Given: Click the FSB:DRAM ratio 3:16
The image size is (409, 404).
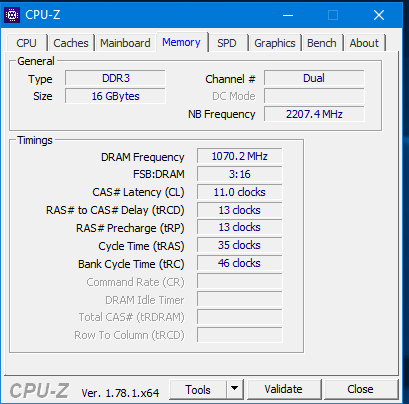Looking at the screenshot, I should (239, 174).
